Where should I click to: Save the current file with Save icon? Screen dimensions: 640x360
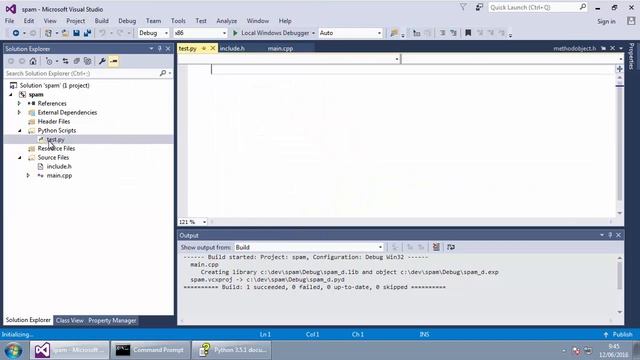coord(76,33)
